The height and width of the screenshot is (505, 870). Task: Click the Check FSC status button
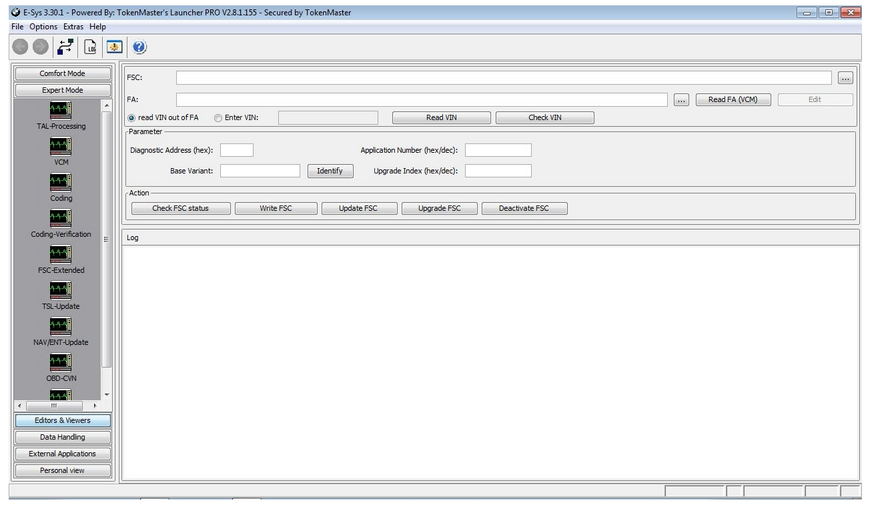point(181,209)
